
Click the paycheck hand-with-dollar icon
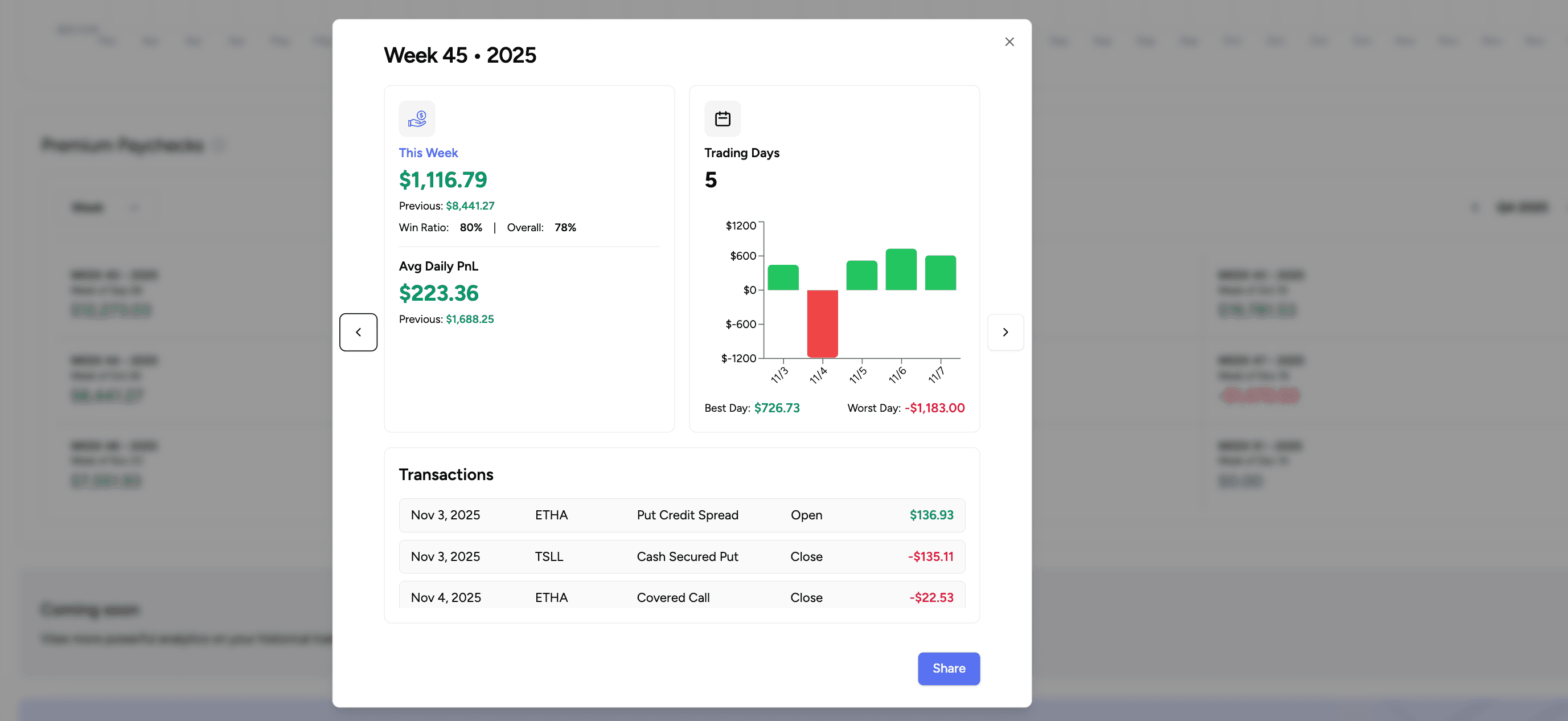[417, 118]
